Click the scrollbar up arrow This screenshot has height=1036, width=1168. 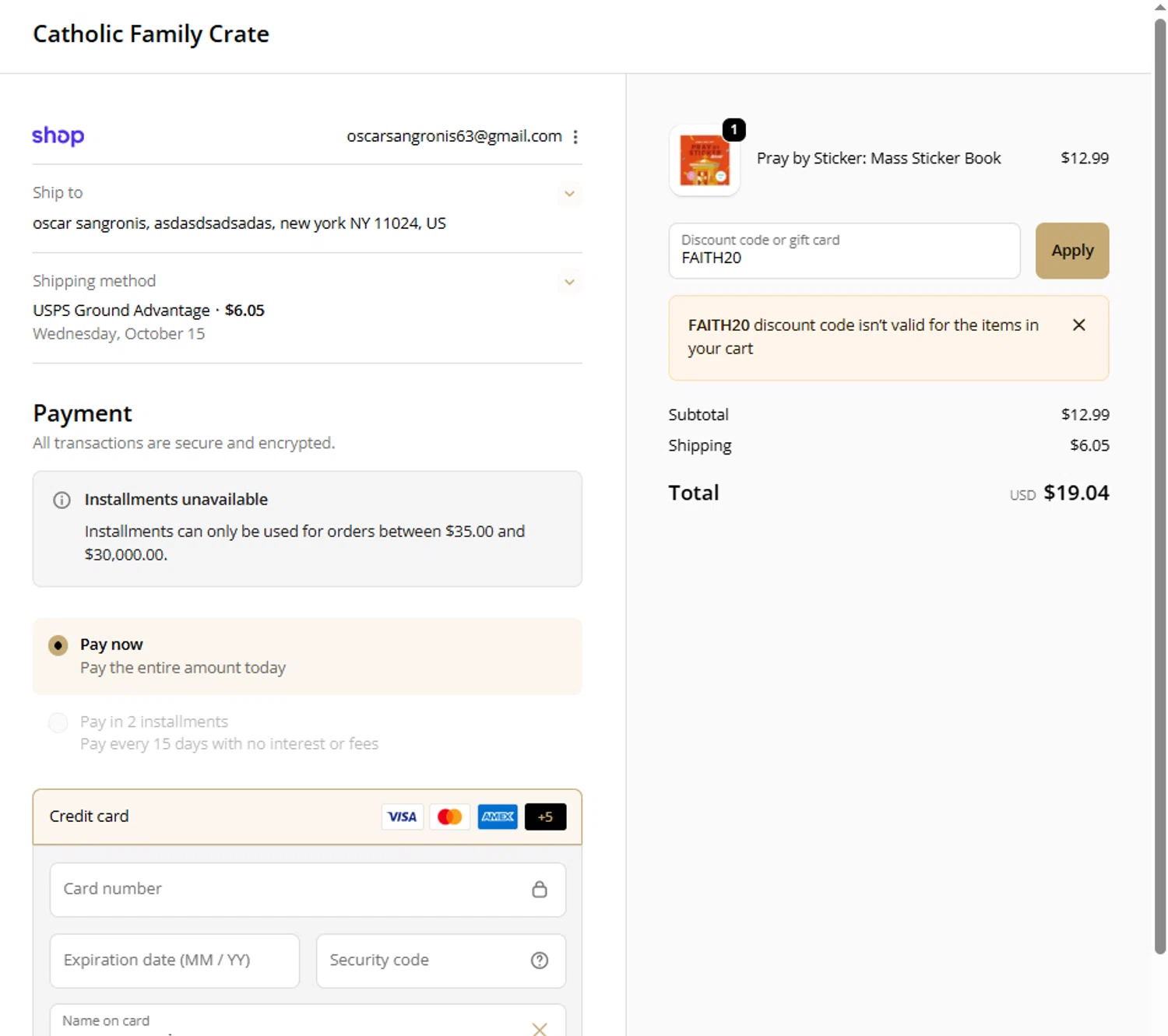coord(1160,7)
